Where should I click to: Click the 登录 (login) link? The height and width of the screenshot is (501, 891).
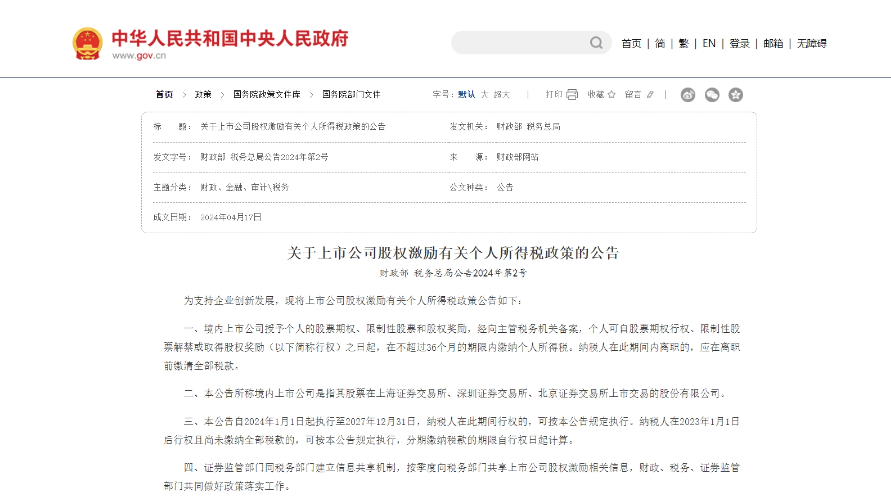[739, 43]
